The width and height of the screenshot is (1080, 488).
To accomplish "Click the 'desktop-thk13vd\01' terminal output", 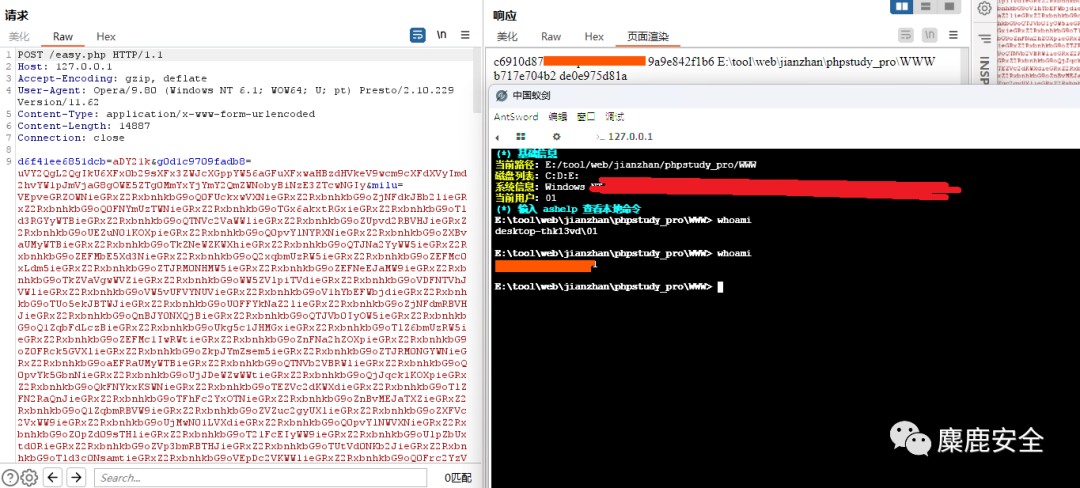I will pos(545,231).
